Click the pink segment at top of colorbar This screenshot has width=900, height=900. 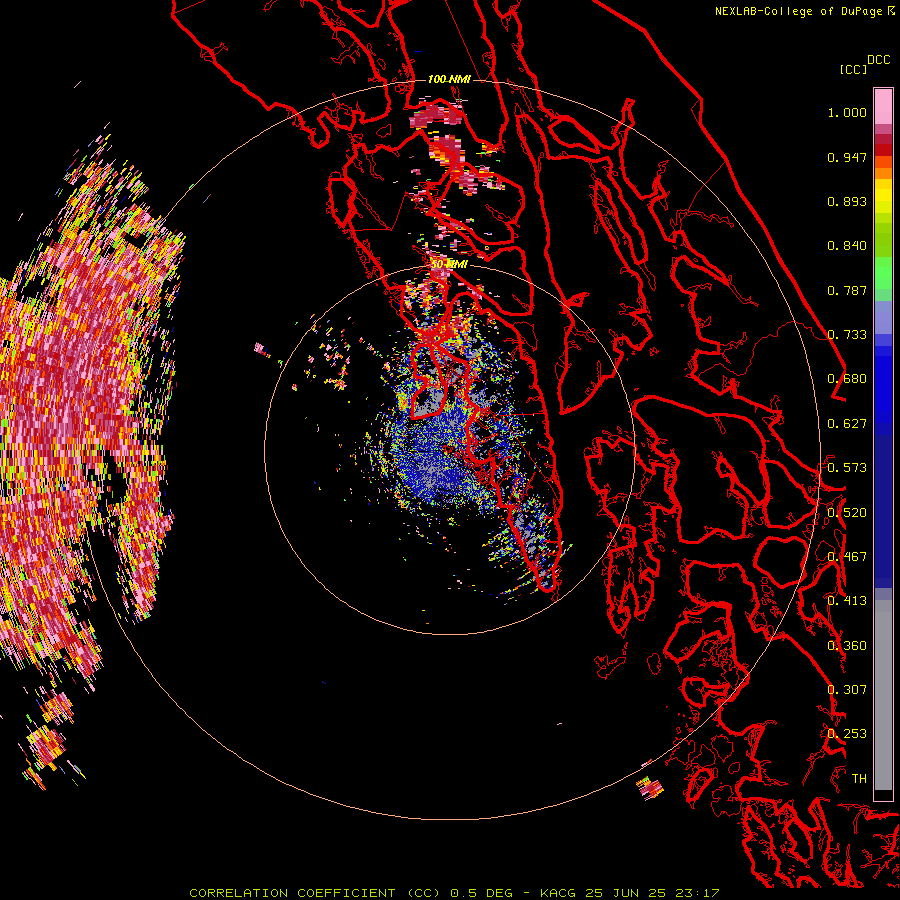883,107
